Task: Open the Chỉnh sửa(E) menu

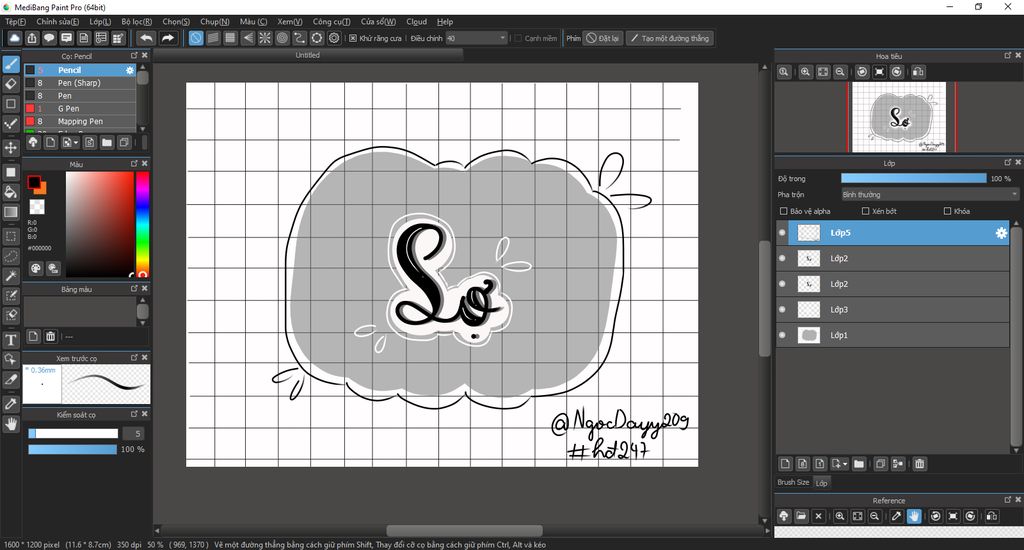Action: [57, 22]
